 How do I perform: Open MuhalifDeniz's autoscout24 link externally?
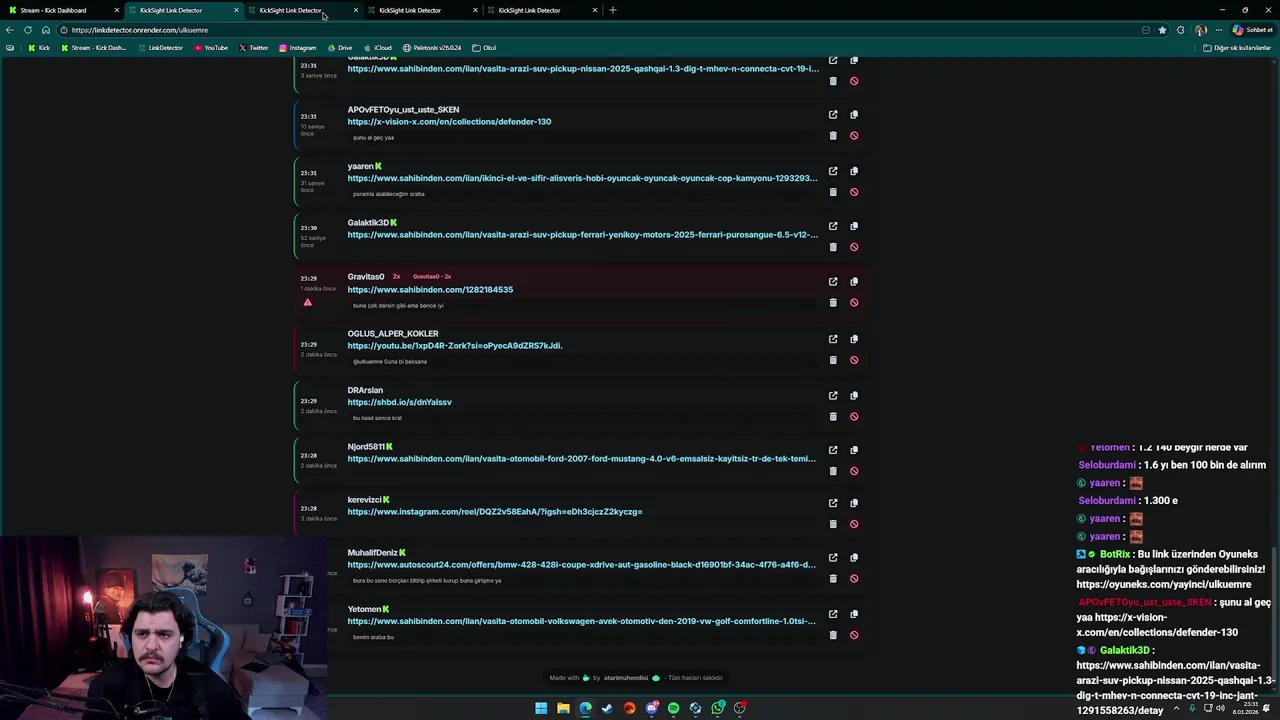(833, 558)
